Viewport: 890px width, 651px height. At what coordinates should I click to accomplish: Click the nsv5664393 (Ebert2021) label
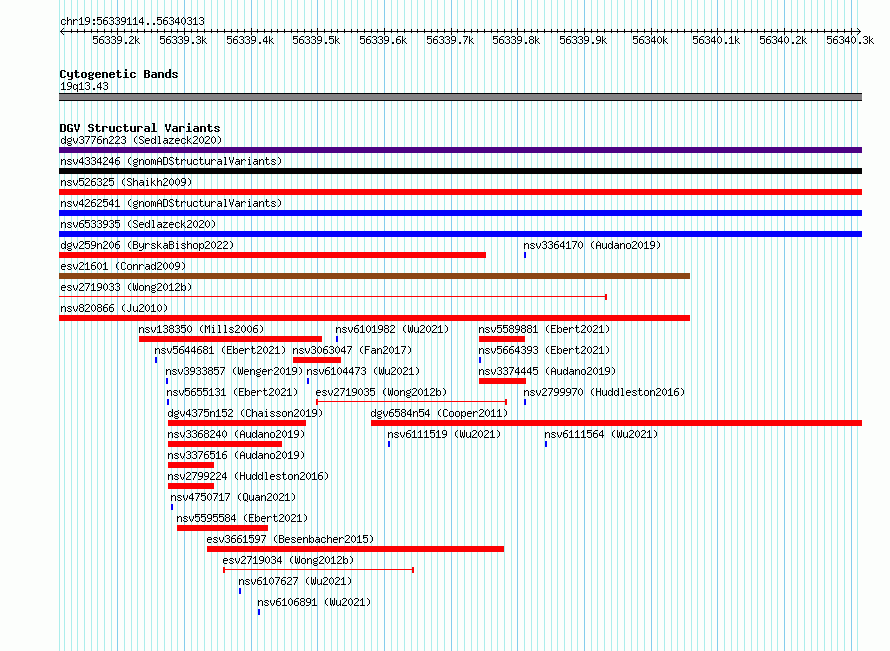[x=544, y=350]
